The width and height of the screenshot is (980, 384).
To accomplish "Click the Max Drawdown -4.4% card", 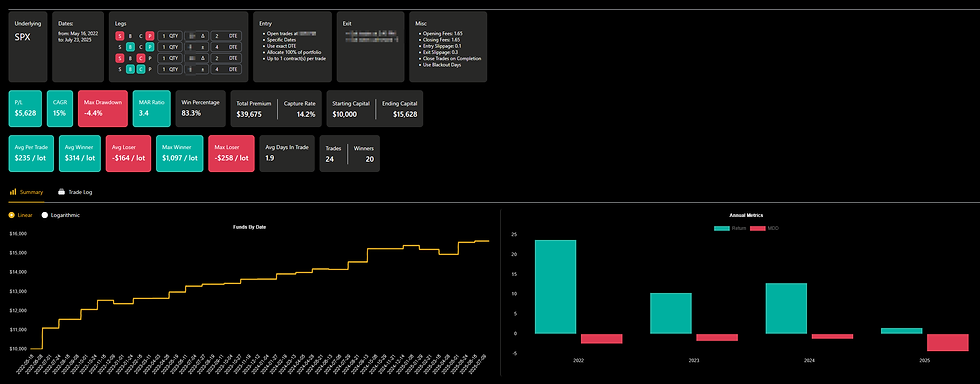I will point(102,109).
